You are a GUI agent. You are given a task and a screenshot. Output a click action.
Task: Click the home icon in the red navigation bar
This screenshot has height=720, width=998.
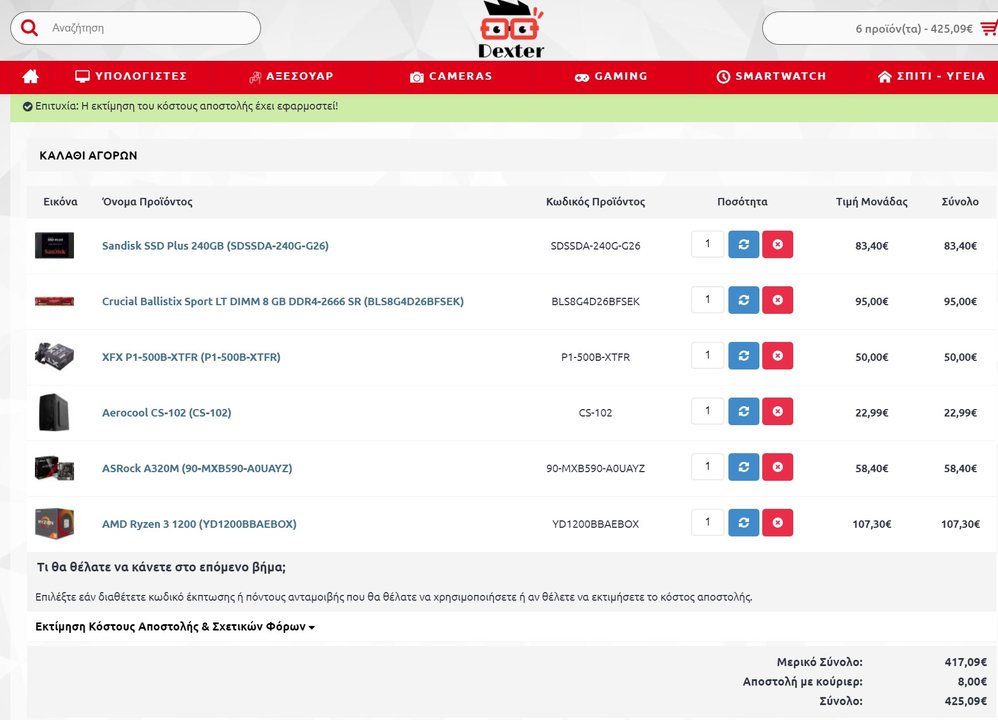coord(31,76)
